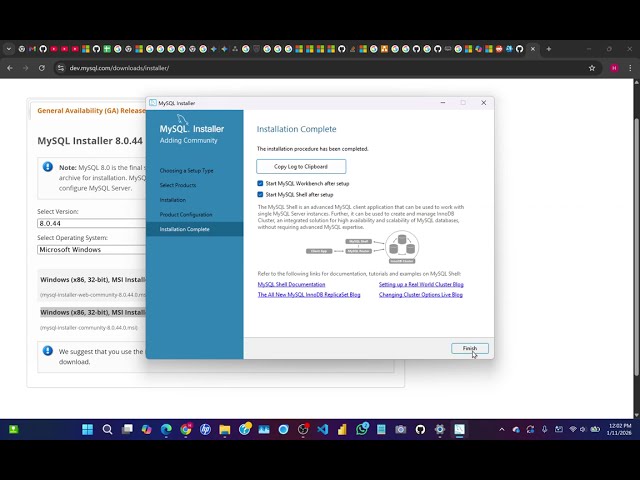Screen dimensions: 640x480
Task: Uncheck Start MySQL Workbench after setup
Action: pyautogui.click(x=260, y=184)
